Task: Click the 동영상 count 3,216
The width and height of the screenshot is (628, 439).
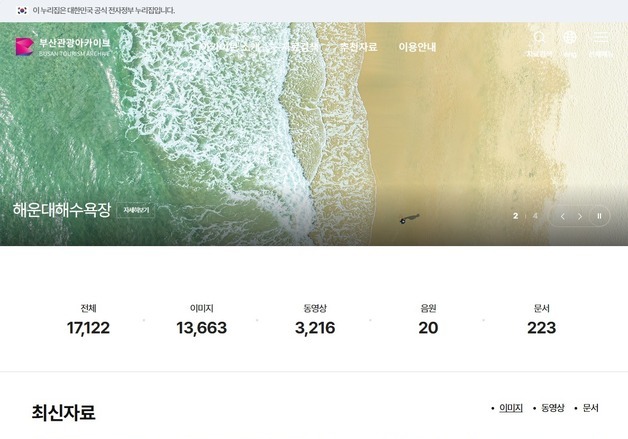Action: [315, 328]
